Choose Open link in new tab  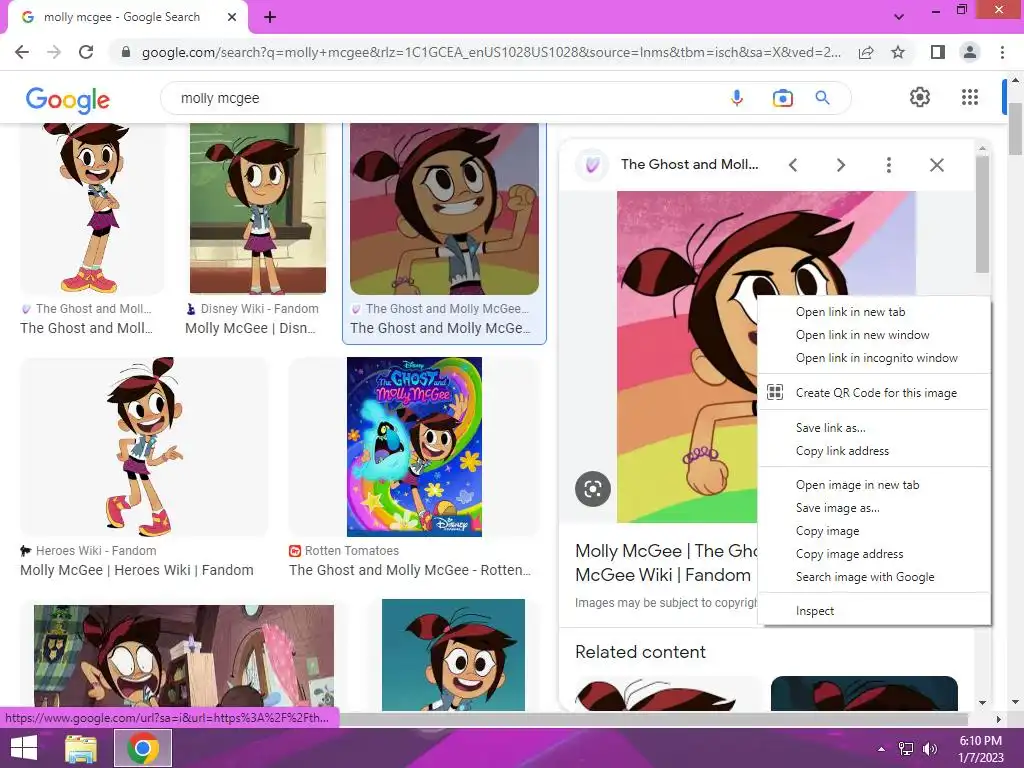875,312
